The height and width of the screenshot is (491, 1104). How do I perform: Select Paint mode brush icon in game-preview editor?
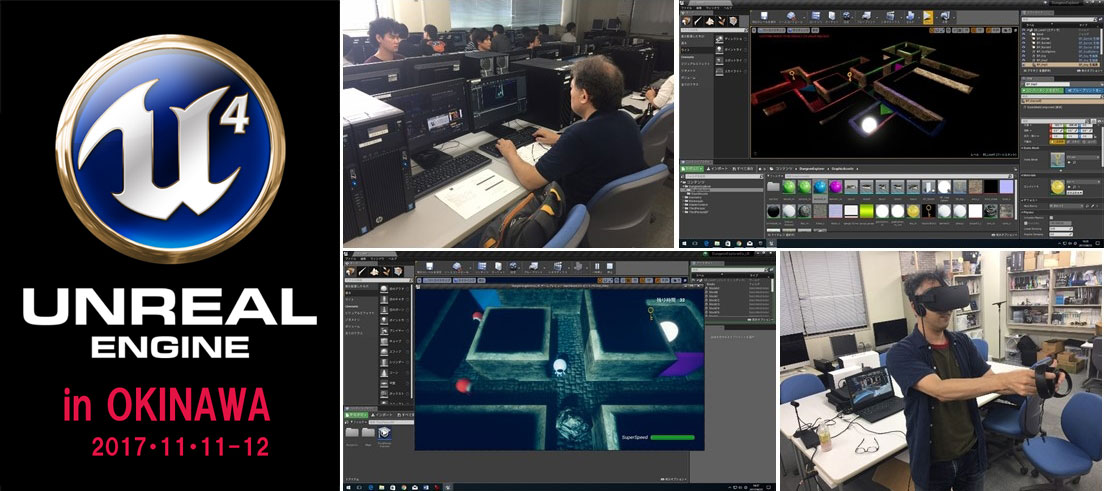coord(363,271)
